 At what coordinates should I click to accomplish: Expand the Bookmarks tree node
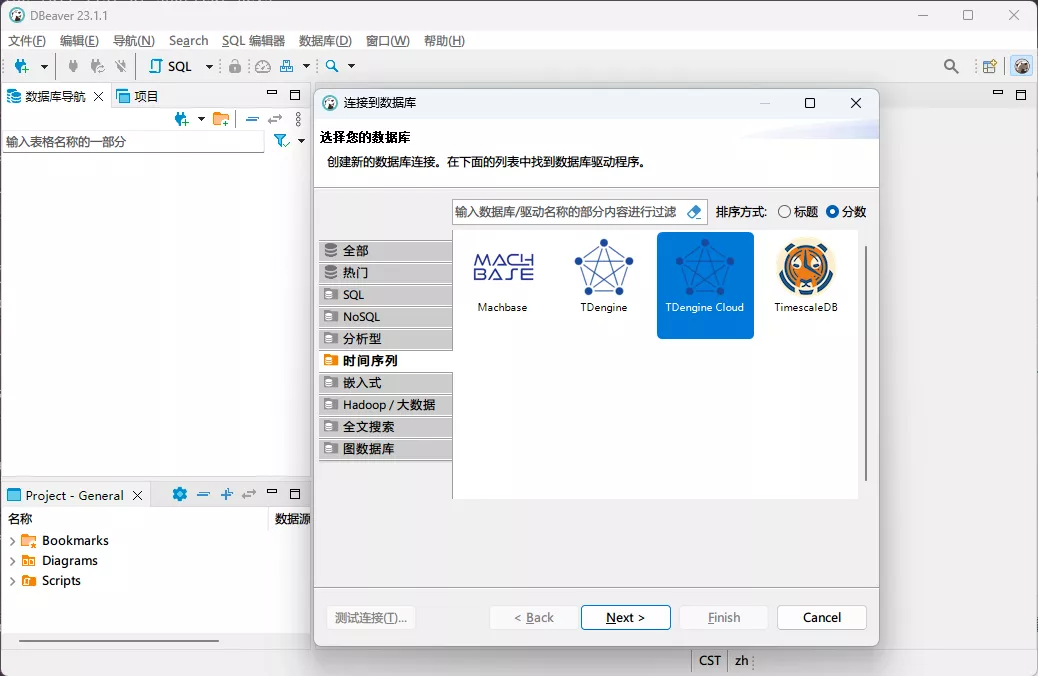[x=12, y=541]
